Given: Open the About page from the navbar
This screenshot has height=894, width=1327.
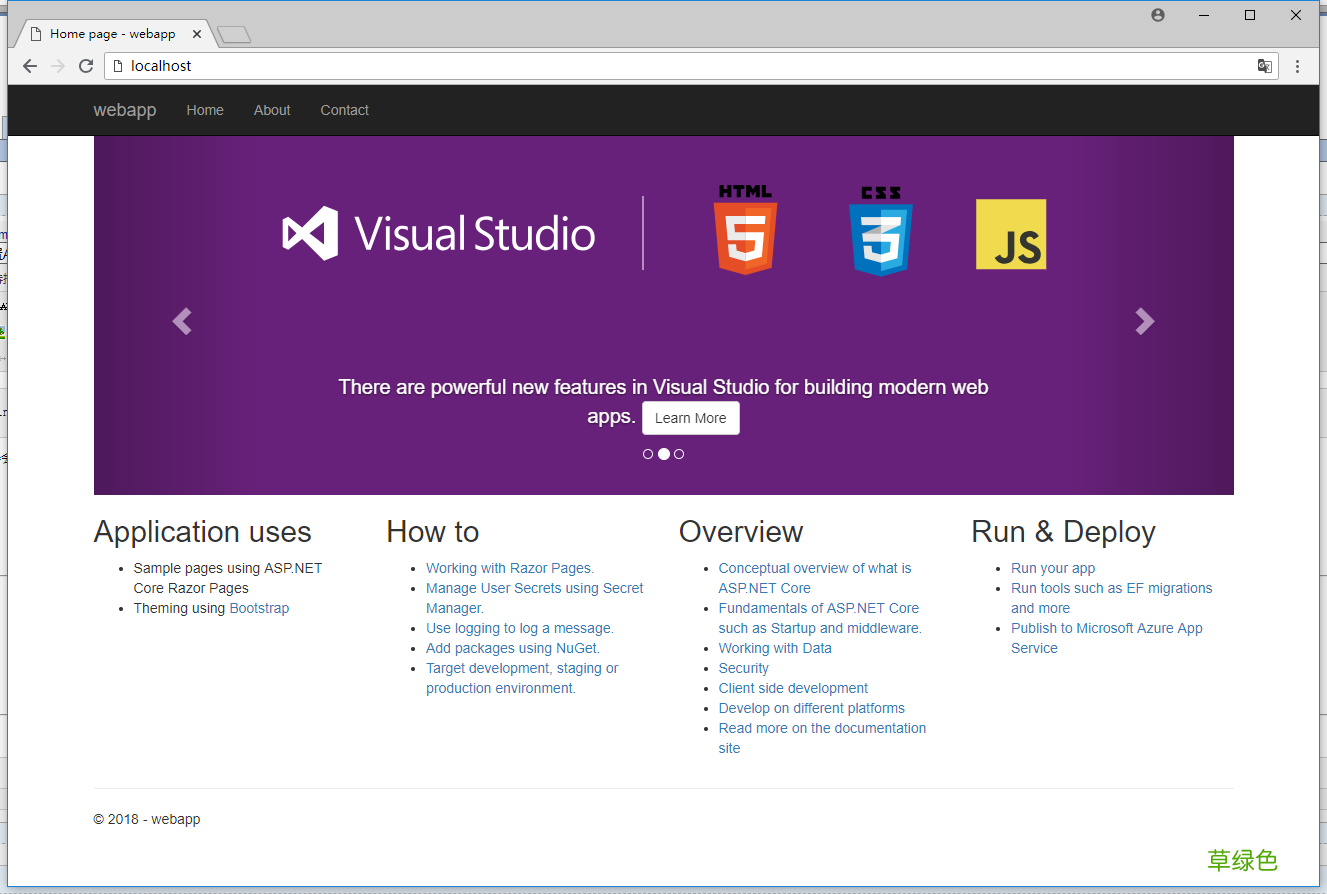Looking at the screenshot, I should coord(271,110).
